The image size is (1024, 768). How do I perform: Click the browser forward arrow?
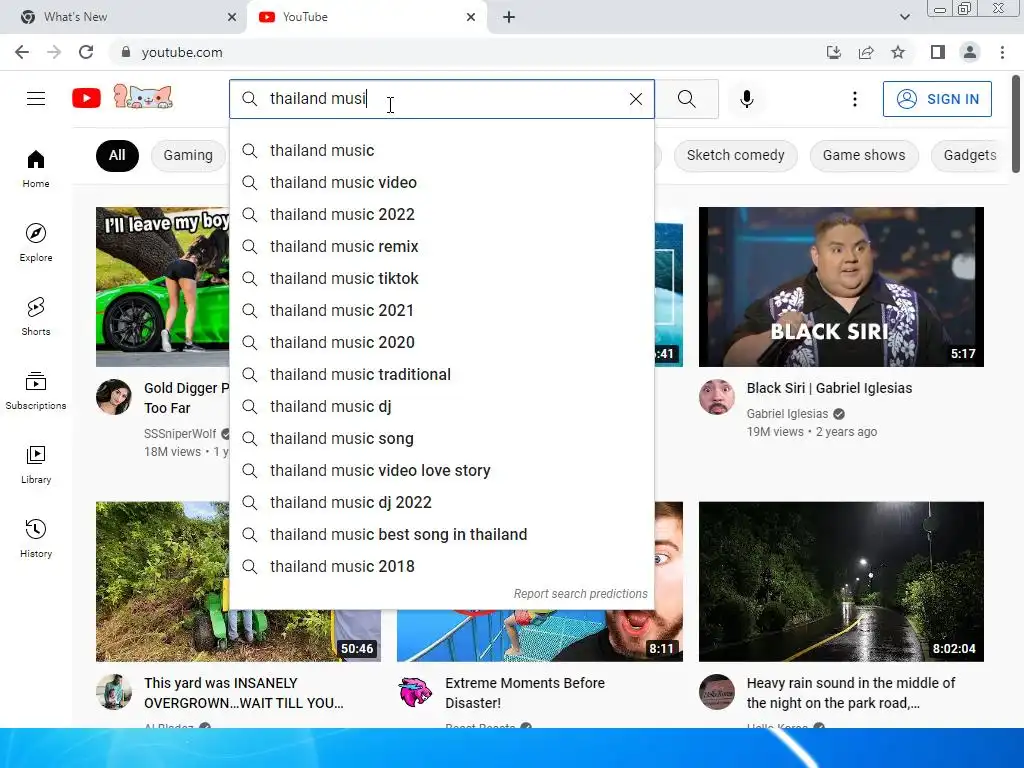[x=54, y=52]
